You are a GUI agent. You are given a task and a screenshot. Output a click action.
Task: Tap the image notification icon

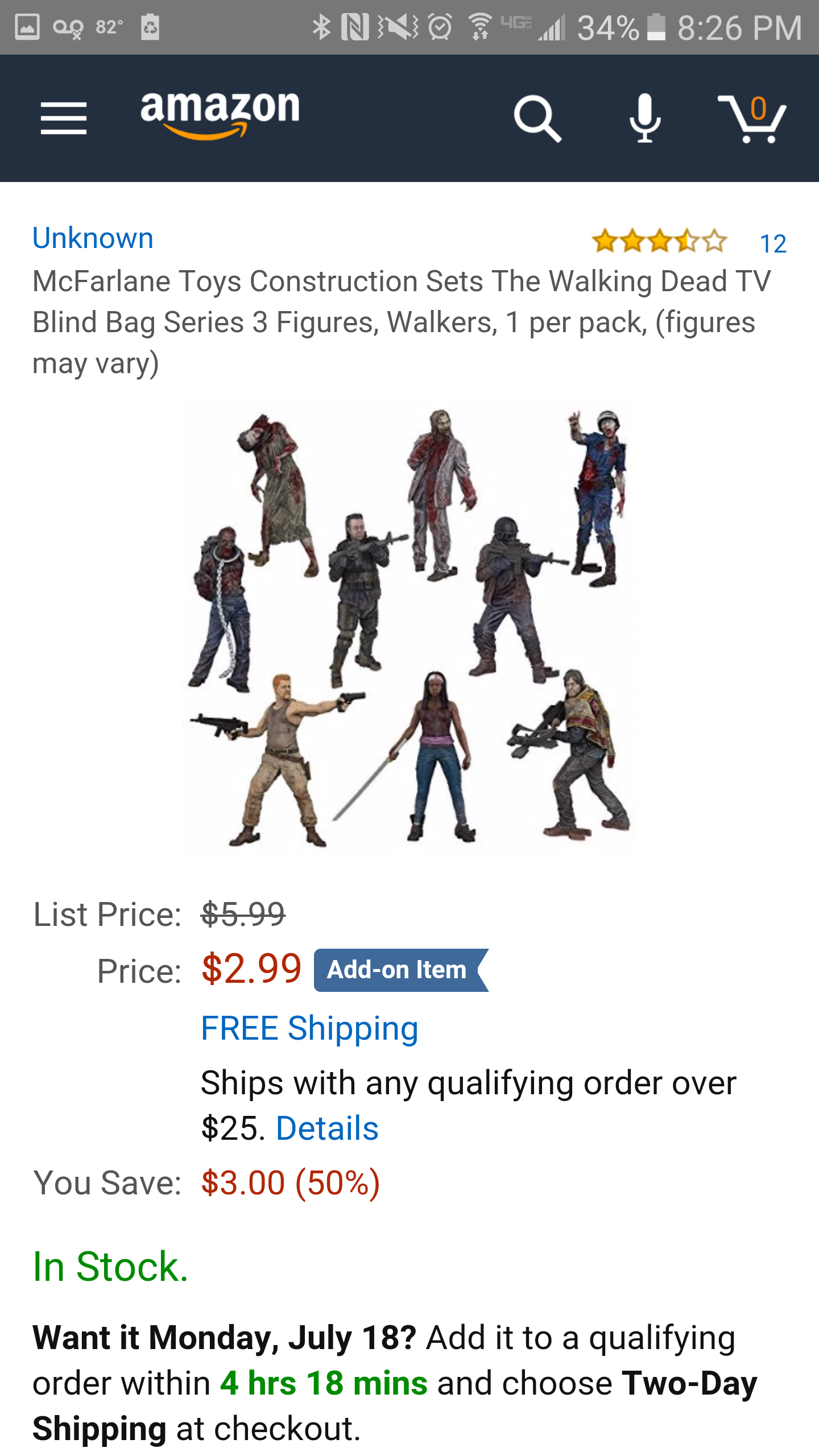[x=27, y=27]
